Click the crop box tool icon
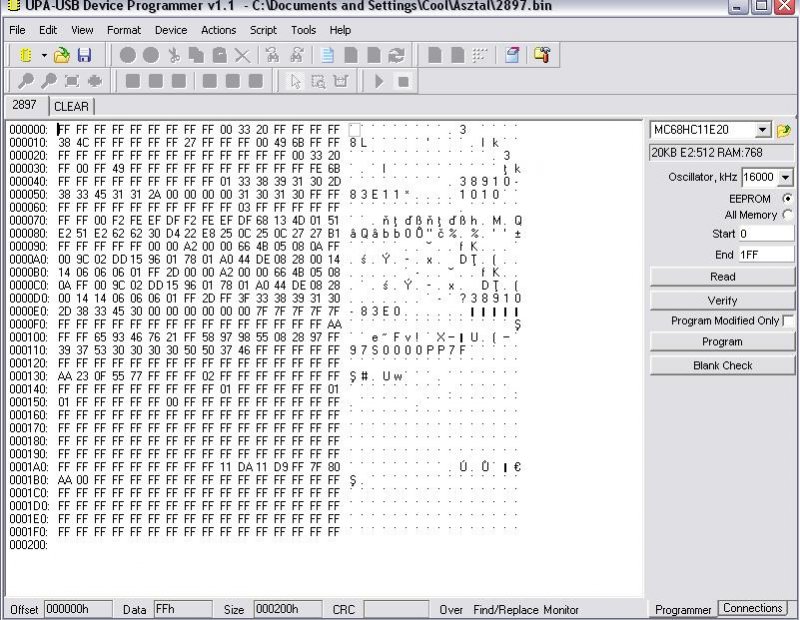Viewport: 800px width, 620px height. [x=341, y=81]
